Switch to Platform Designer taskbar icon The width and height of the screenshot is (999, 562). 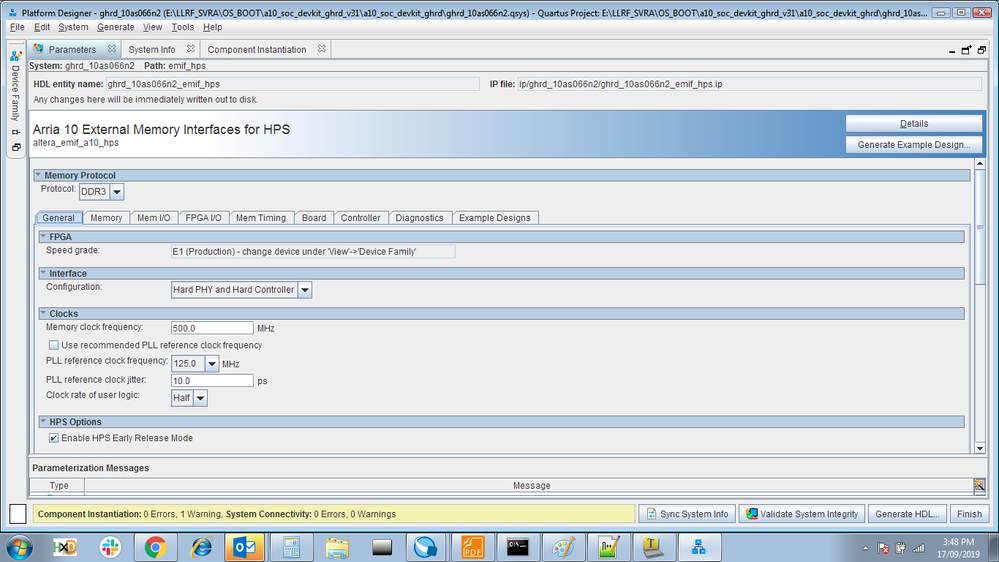pos(699,547)
